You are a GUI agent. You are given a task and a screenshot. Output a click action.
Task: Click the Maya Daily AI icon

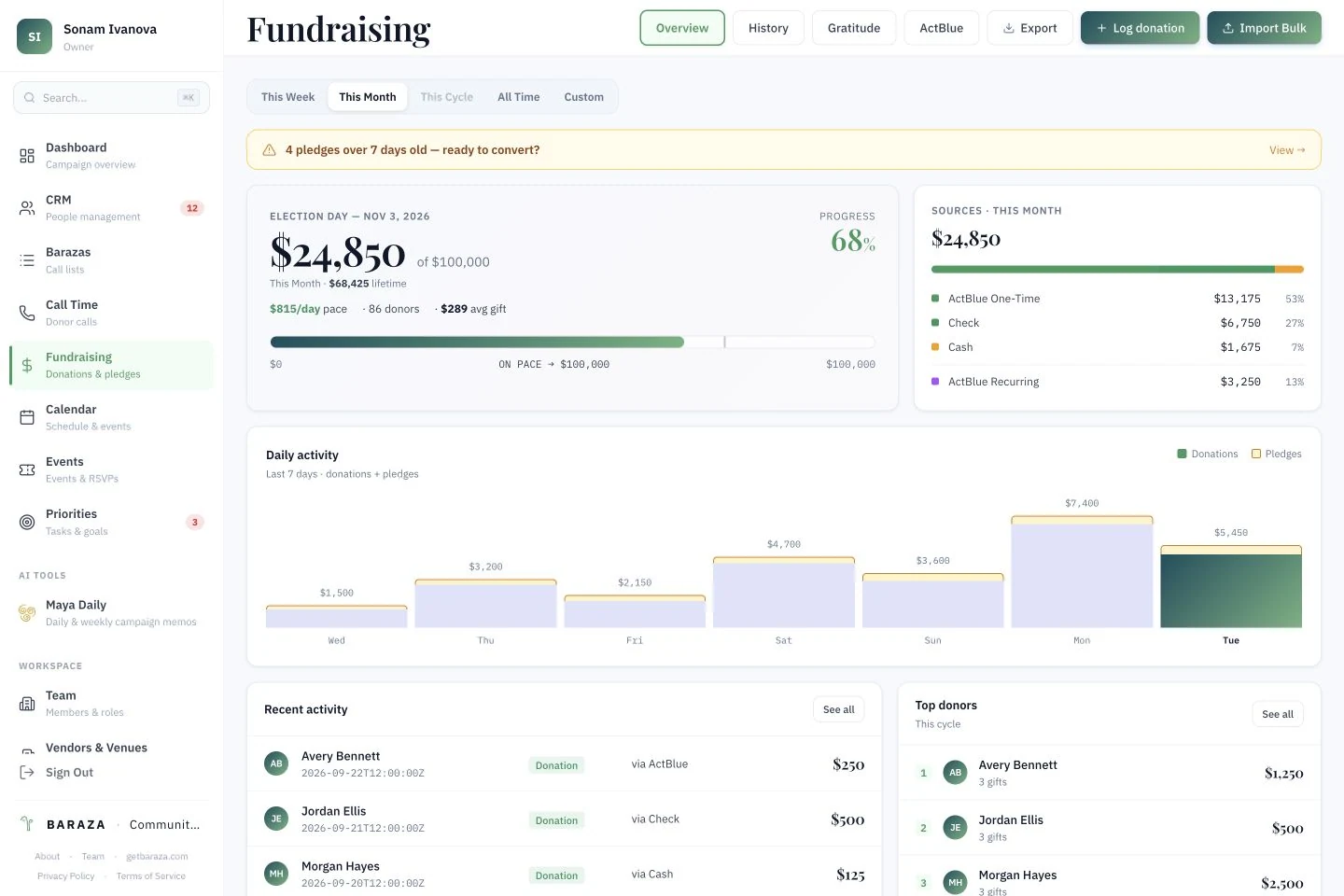[x=27, y=613]
